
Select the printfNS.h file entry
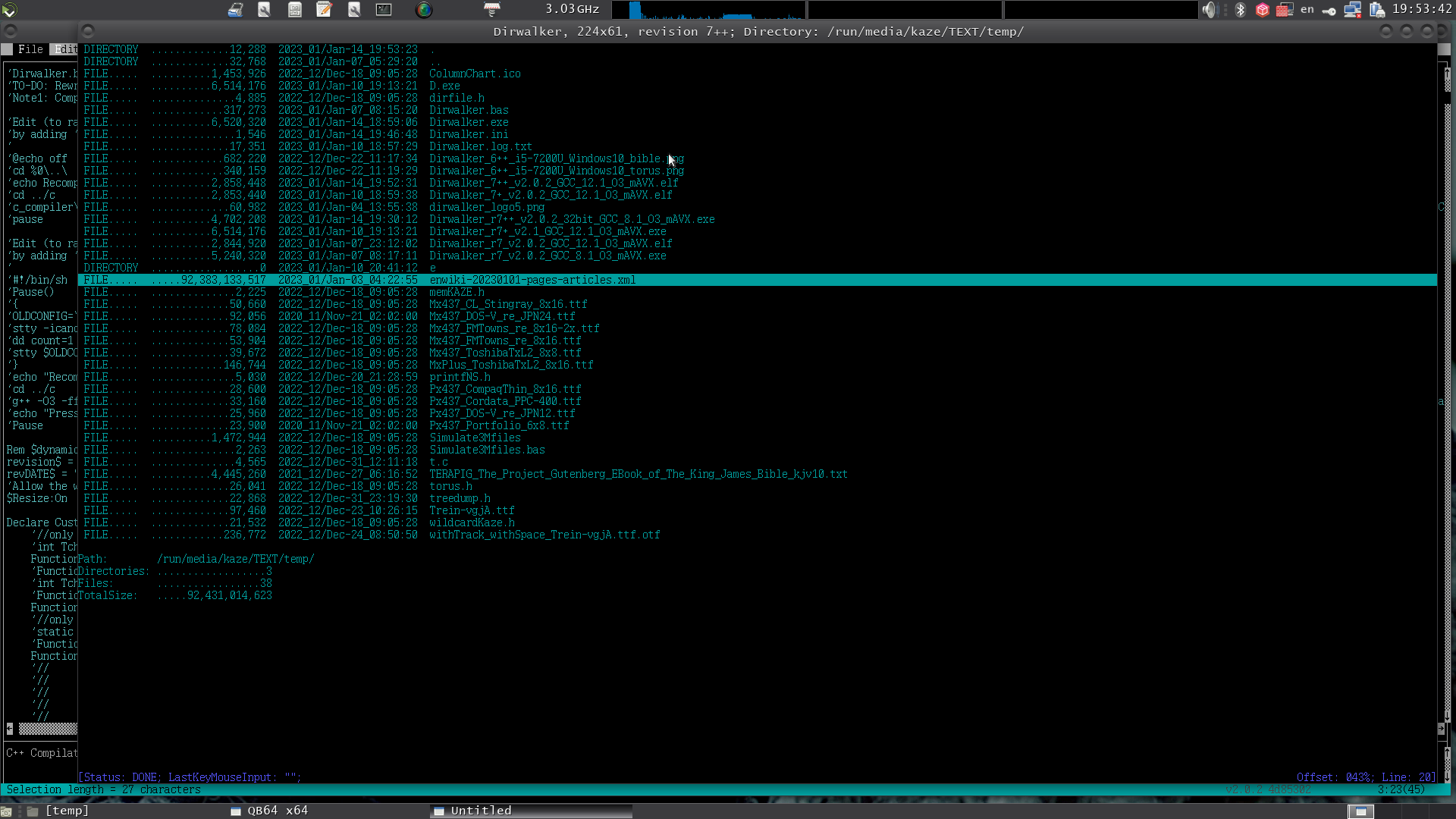pos(460,377)
